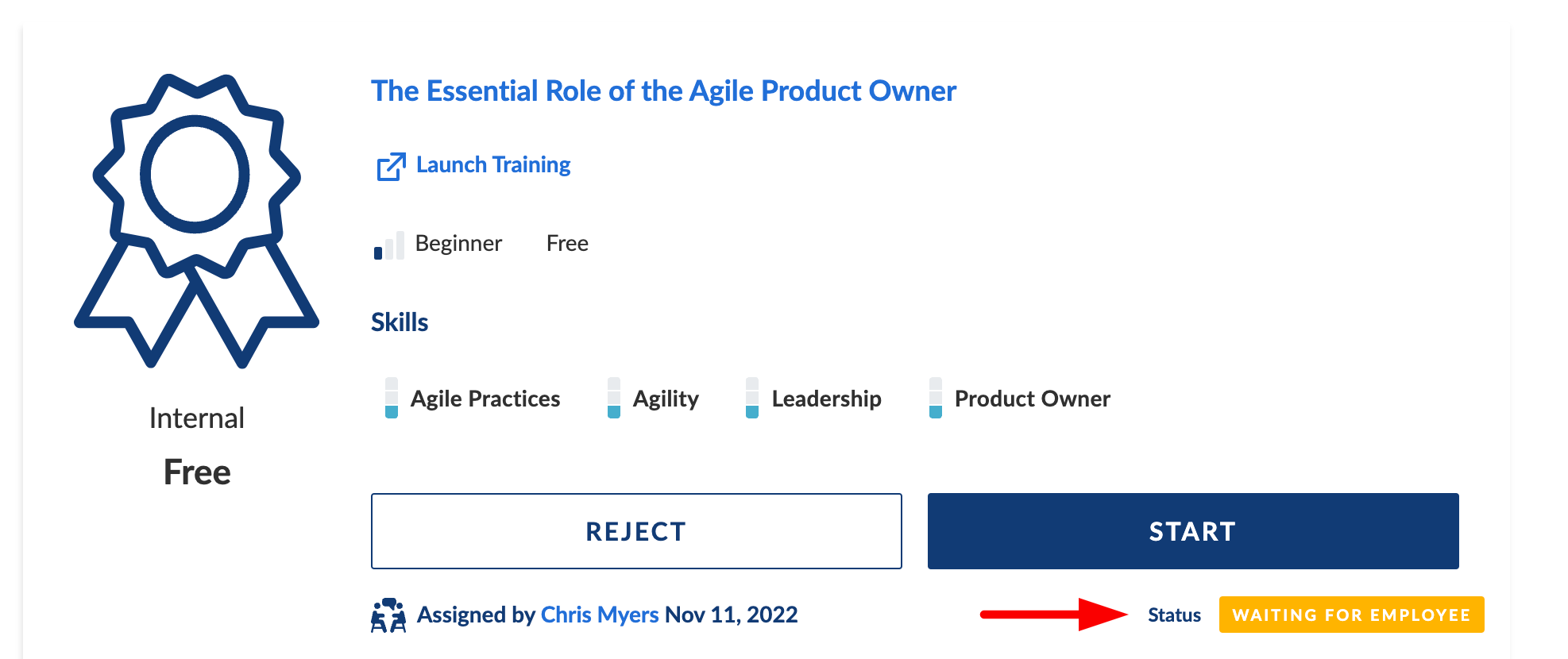Click the Internal label under the badge
This screenshot has height=659, width=1568.
pyautogui.click(x=197, y=418)
